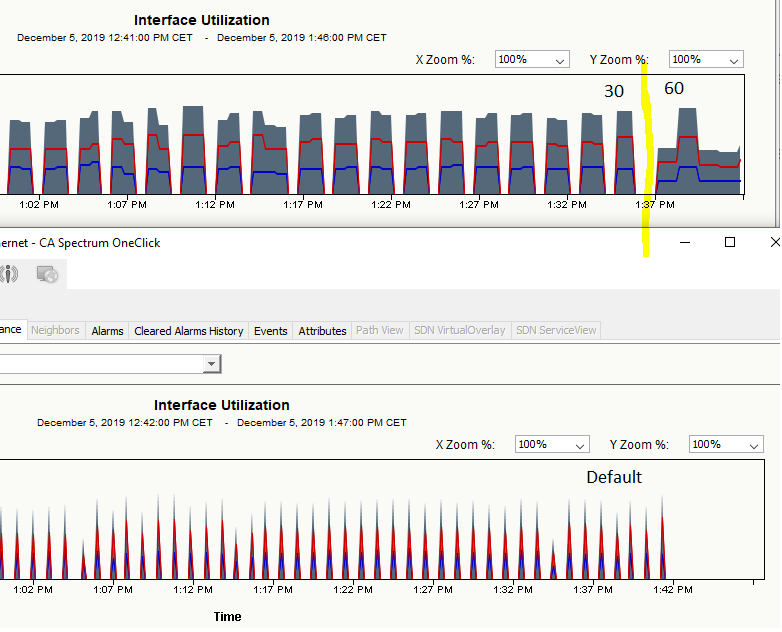Click the 12:42:00 PM CET start date text
The image size is (782, 632).
[125, 423]
